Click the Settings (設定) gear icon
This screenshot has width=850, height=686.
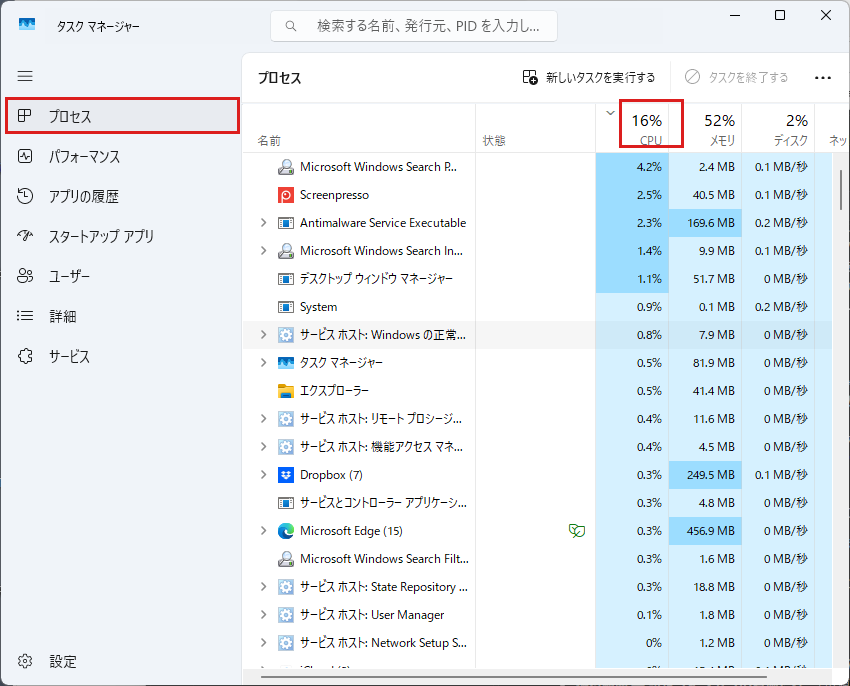click(25, 661)
